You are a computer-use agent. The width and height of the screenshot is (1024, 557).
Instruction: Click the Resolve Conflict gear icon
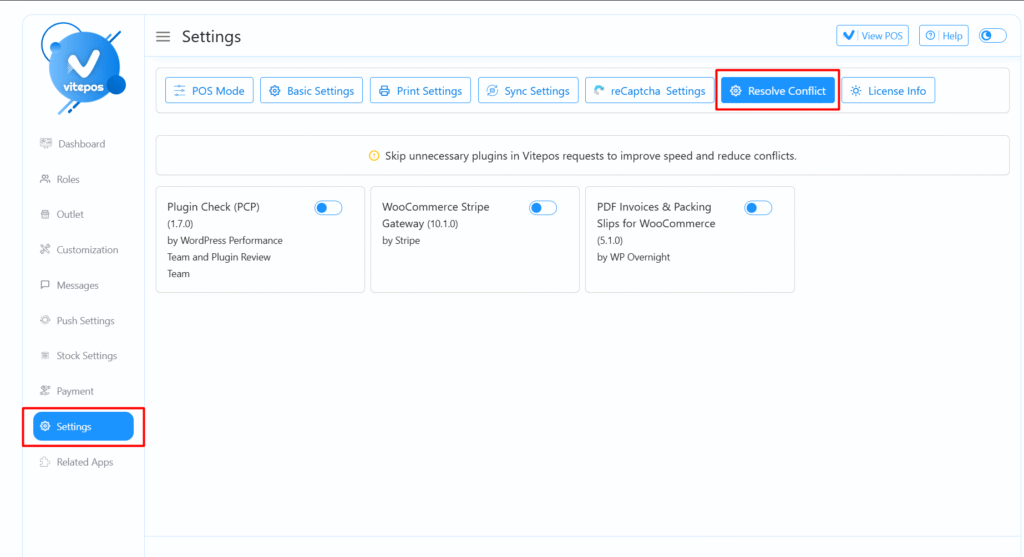tap(735, 91)
